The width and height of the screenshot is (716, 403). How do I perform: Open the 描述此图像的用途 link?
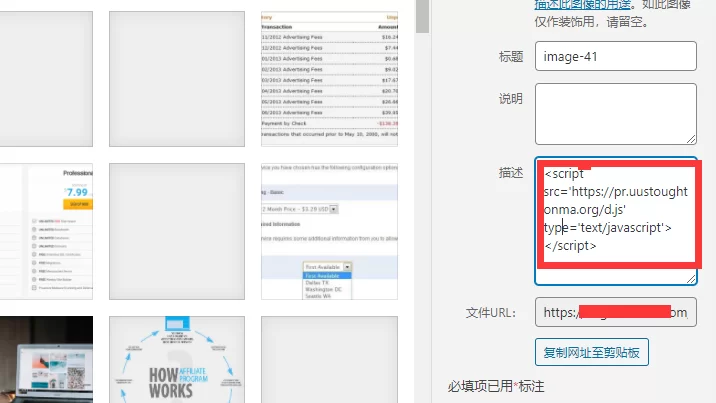coord(583,5)
